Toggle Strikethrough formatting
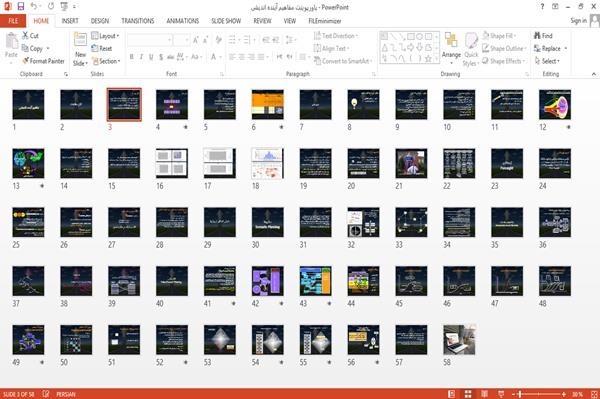 (171, 57)
